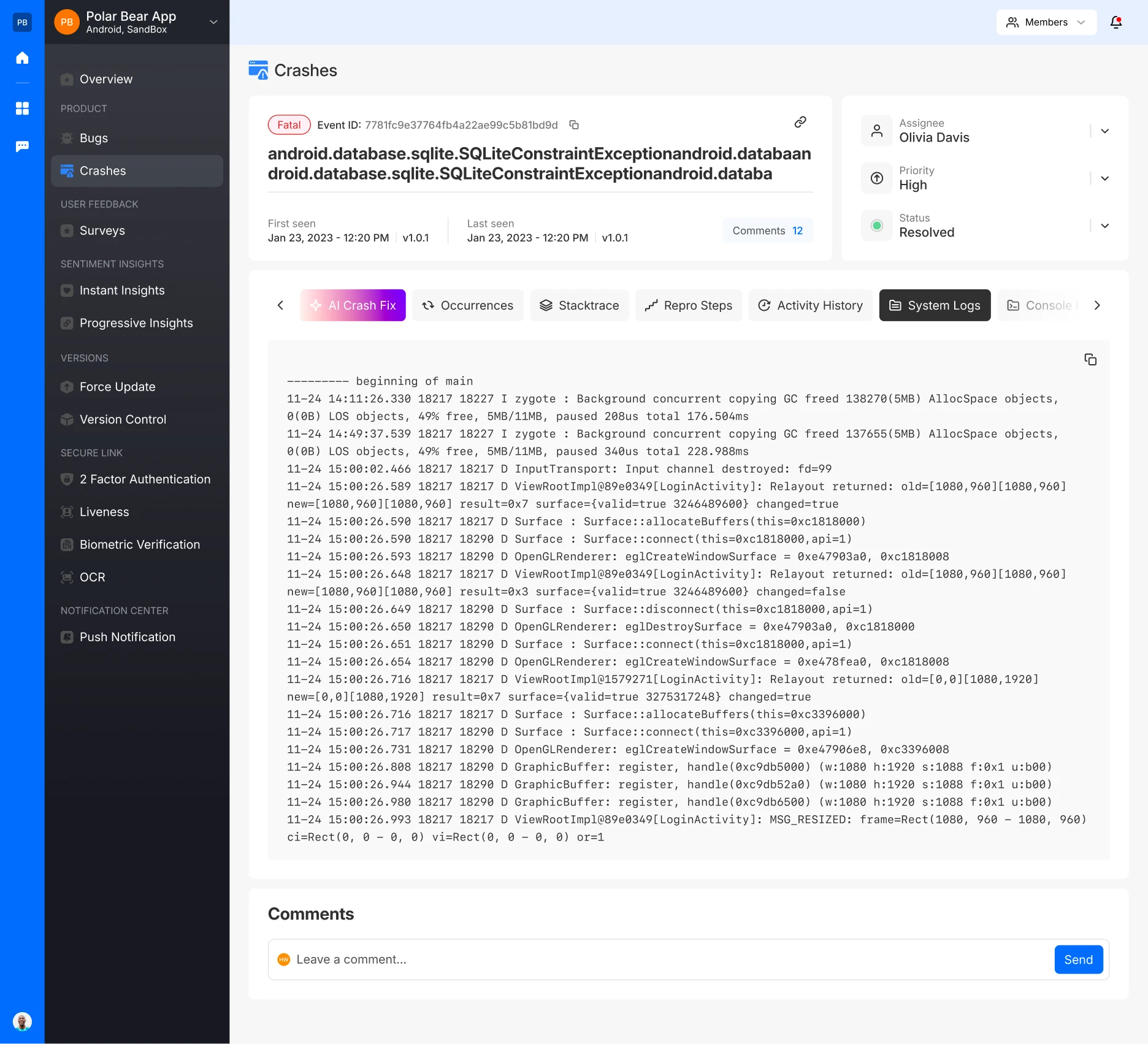1148x1044 pixels.
Task: View the 12 Comments button
Action: (767, 231)
